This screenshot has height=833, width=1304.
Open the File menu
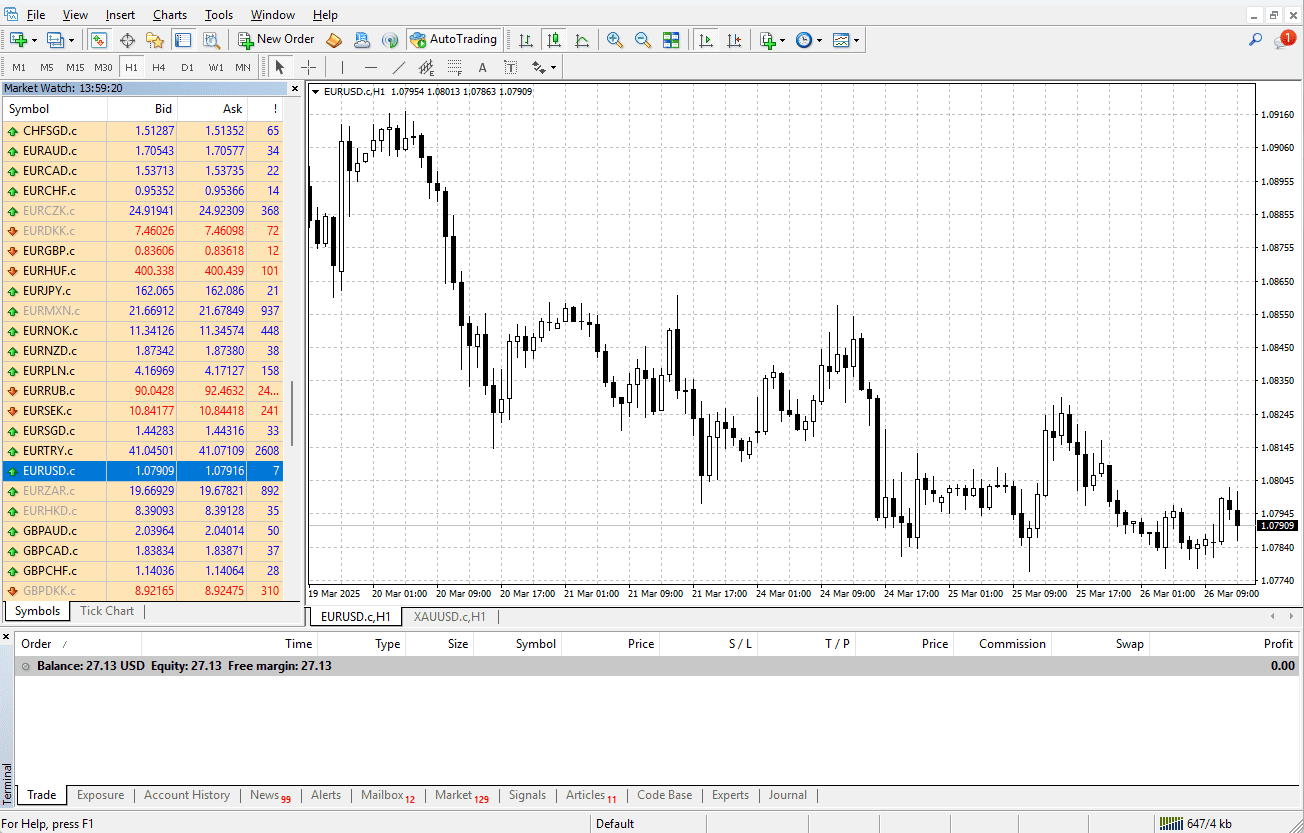[x=36, y=15]
